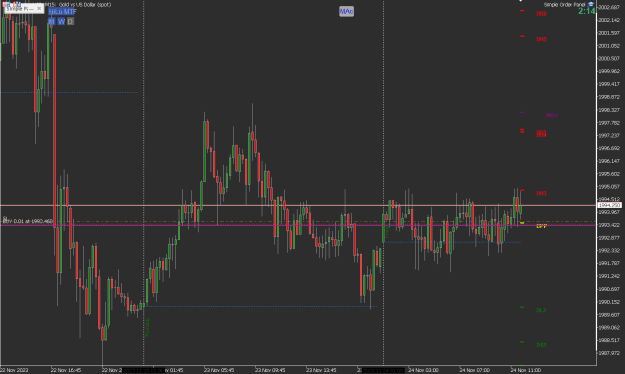Click the 1996.692 price on the scale
The height and width of the screenshot is (374, 625).
click(609, 148)
